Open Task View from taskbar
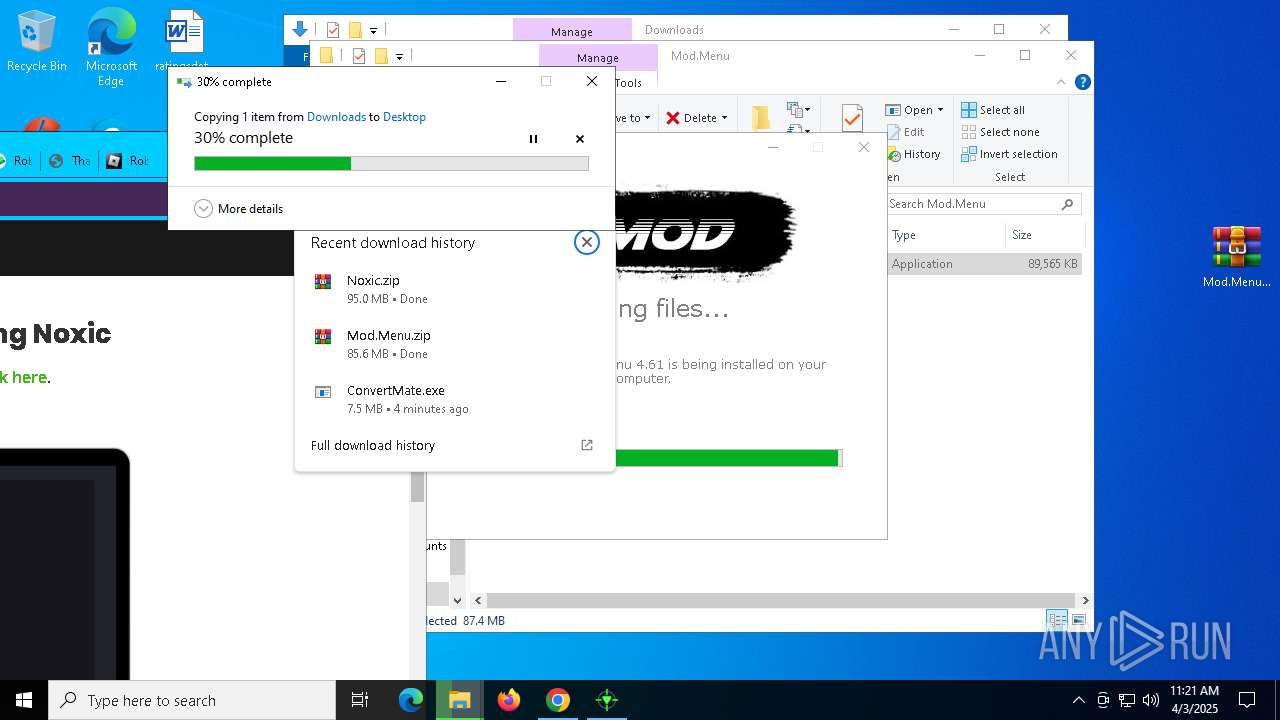The height and width of the screenshot is (720, 1280). 360,700
